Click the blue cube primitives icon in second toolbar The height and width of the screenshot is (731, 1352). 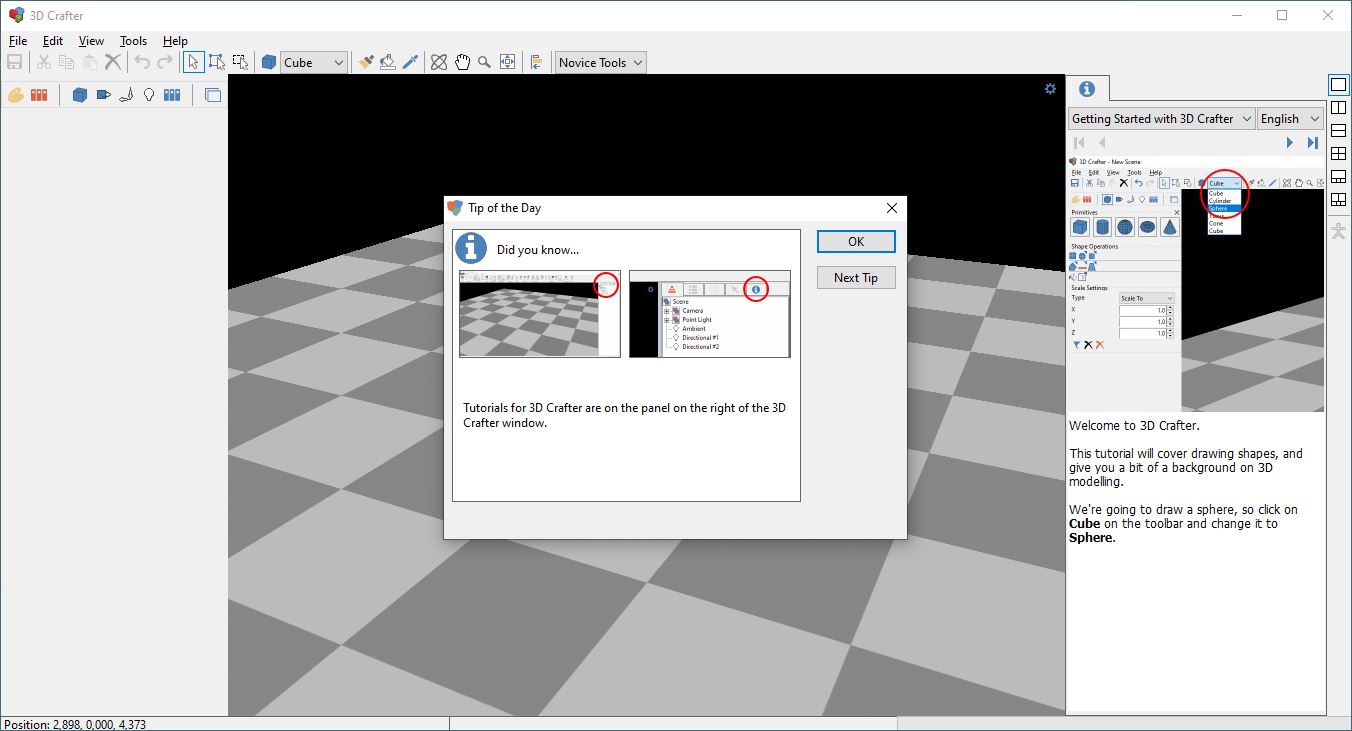point(80,95)
